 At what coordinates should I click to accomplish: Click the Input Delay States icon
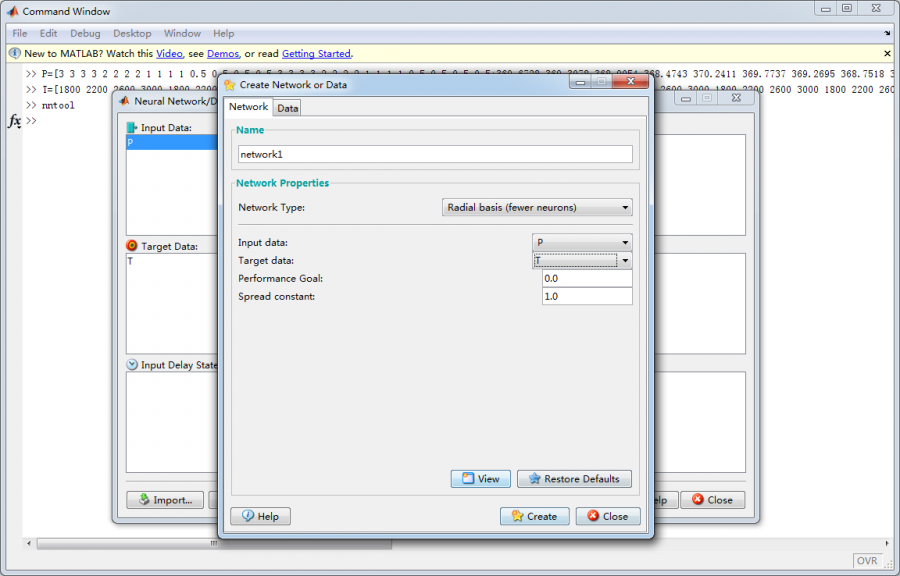click(132, 364)
